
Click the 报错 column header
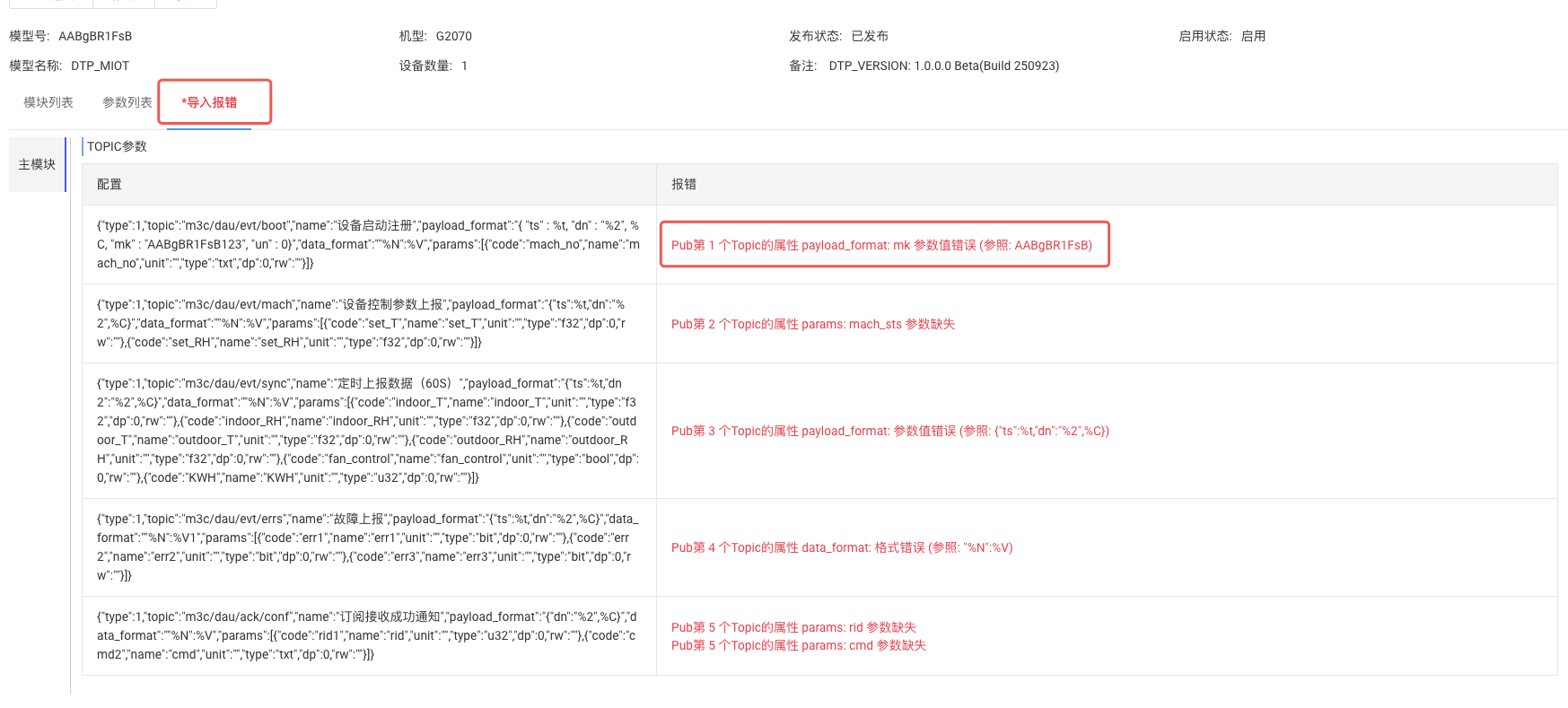(684, 184)
